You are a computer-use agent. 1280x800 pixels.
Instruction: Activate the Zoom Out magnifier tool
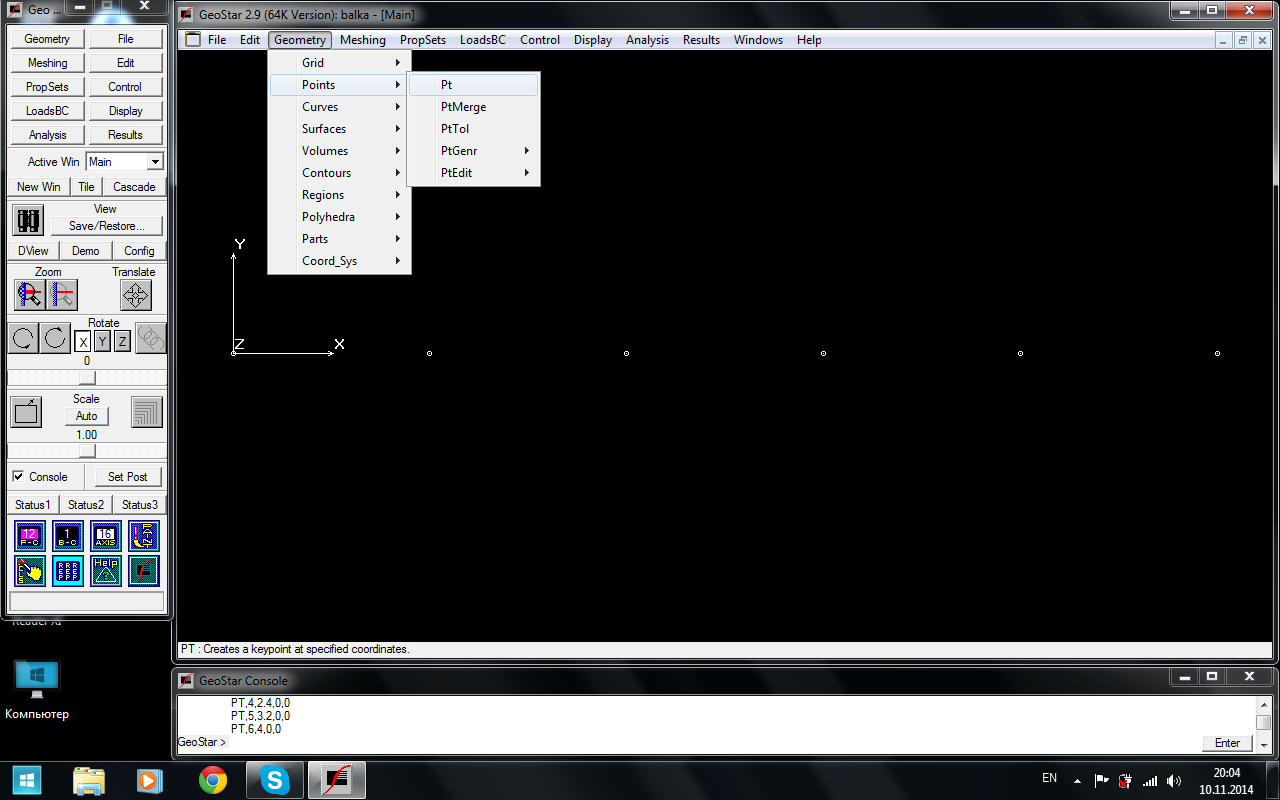point(62,295)
